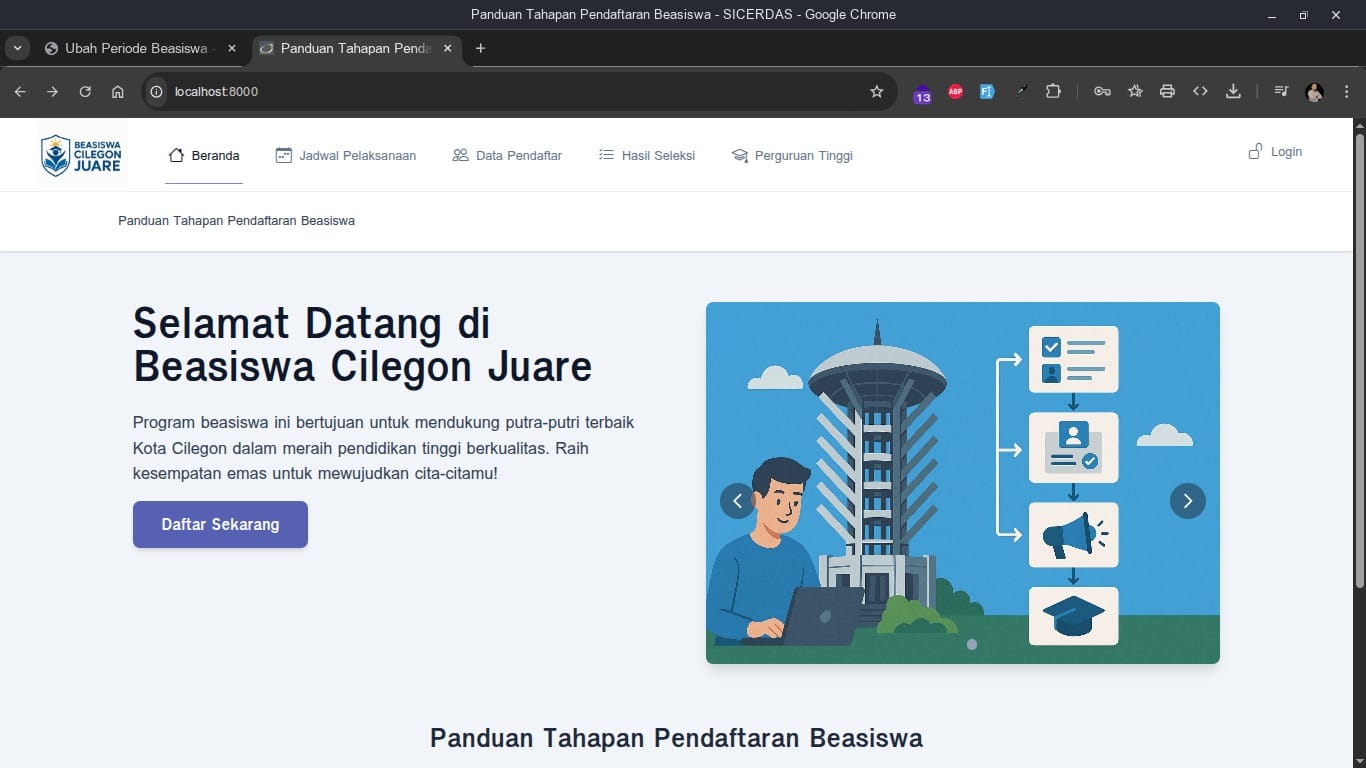Viewport: 1366px width, 768px height.
Task: Expand the tab search dropdown arrow
Action: coord(17,48)
